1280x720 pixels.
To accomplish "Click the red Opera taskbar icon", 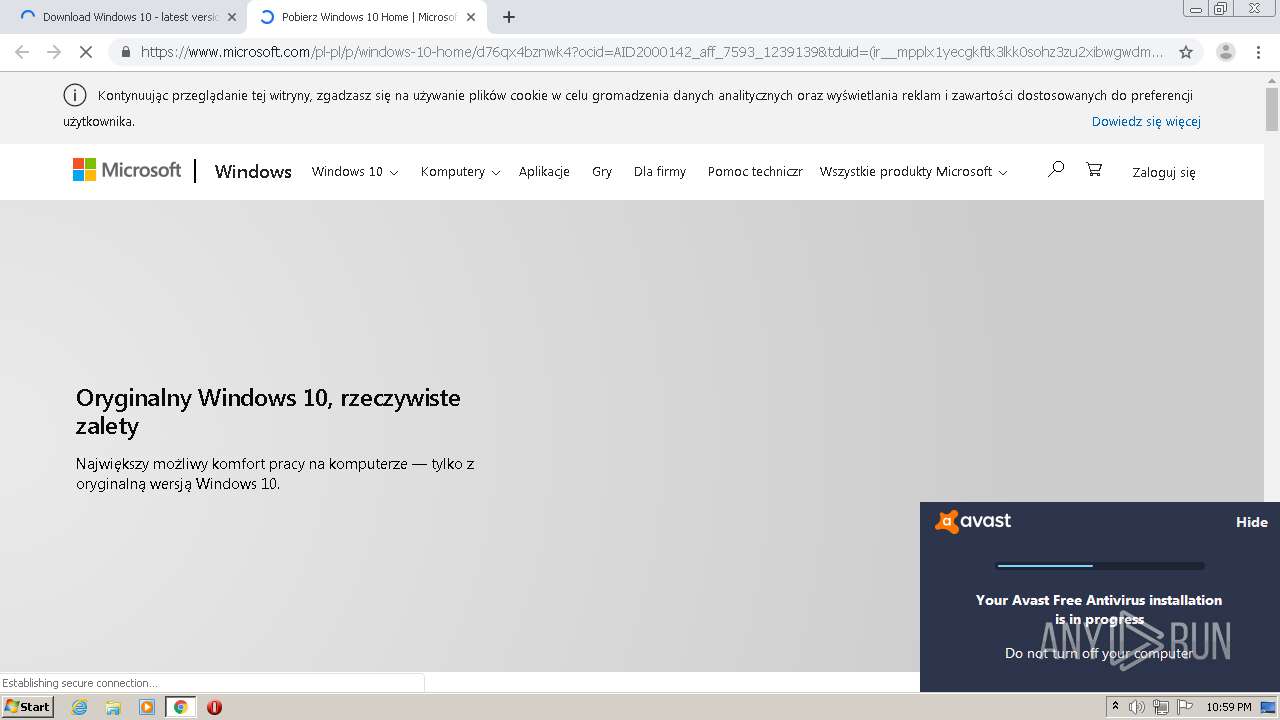I will pos(214,707).
